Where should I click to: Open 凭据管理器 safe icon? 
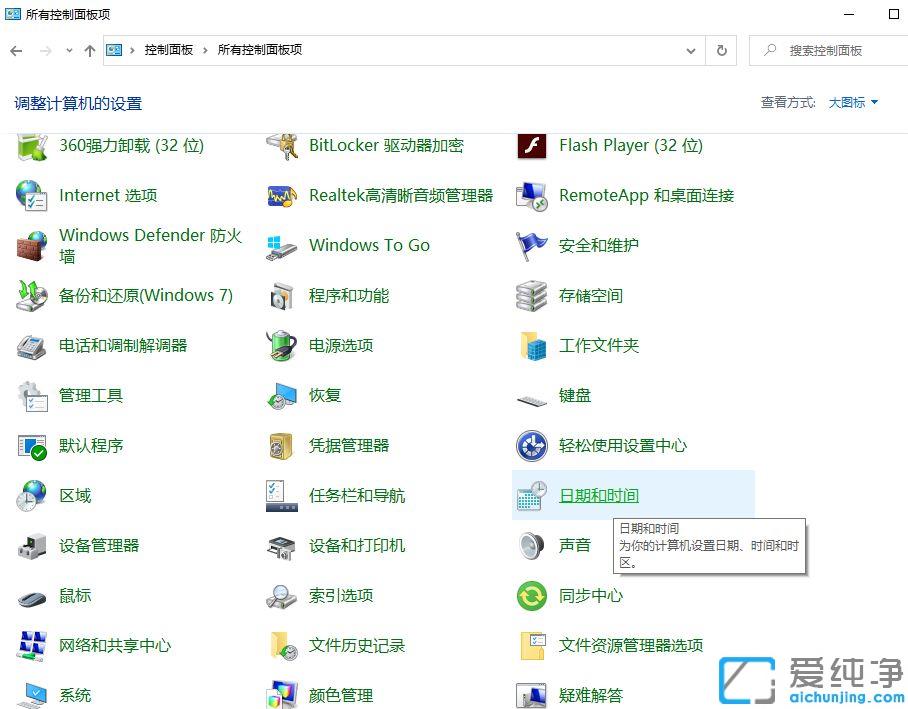click(x=282, y=446)
